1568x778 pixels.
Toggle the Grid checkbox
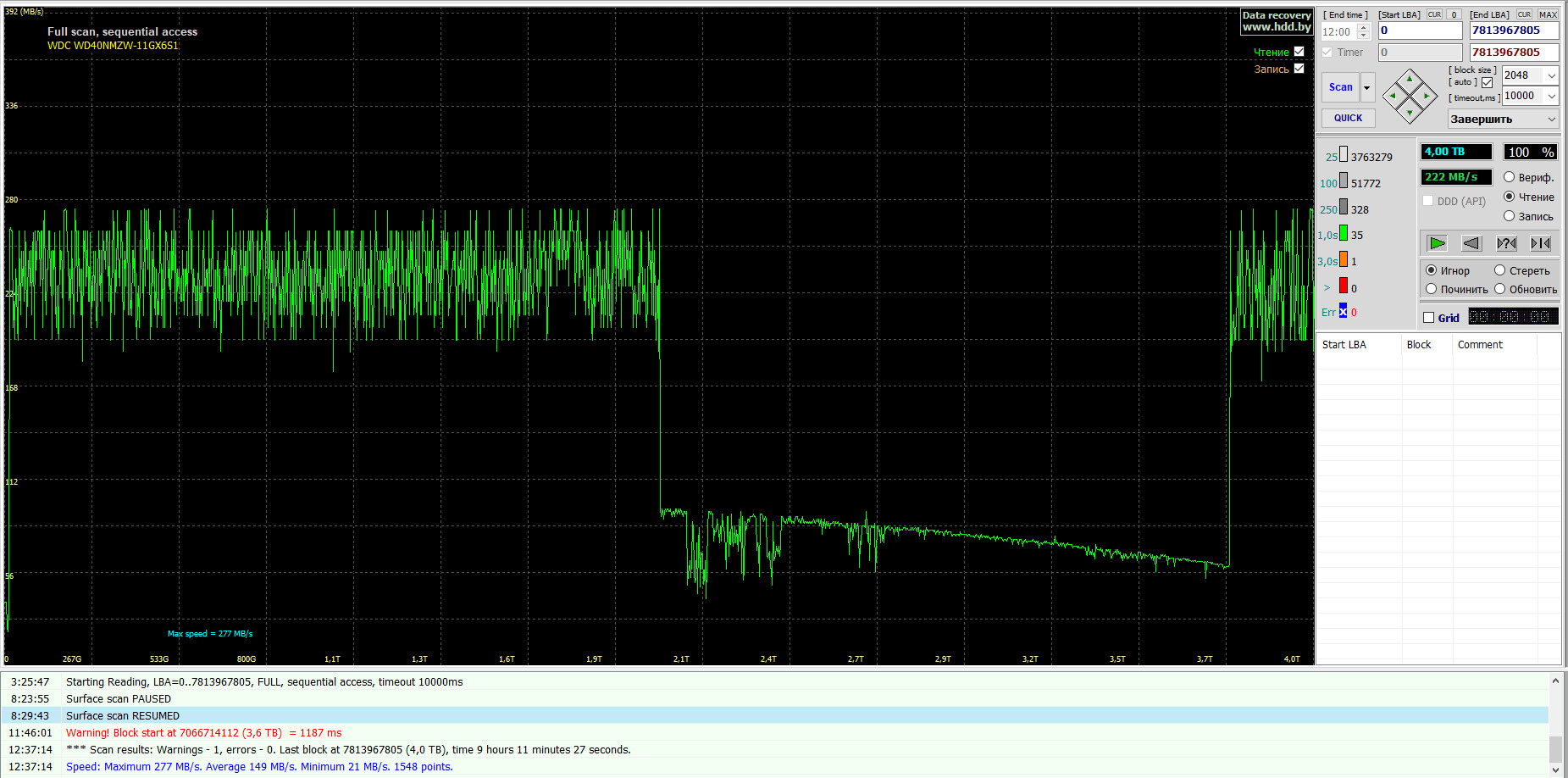tap(1429, 318)
